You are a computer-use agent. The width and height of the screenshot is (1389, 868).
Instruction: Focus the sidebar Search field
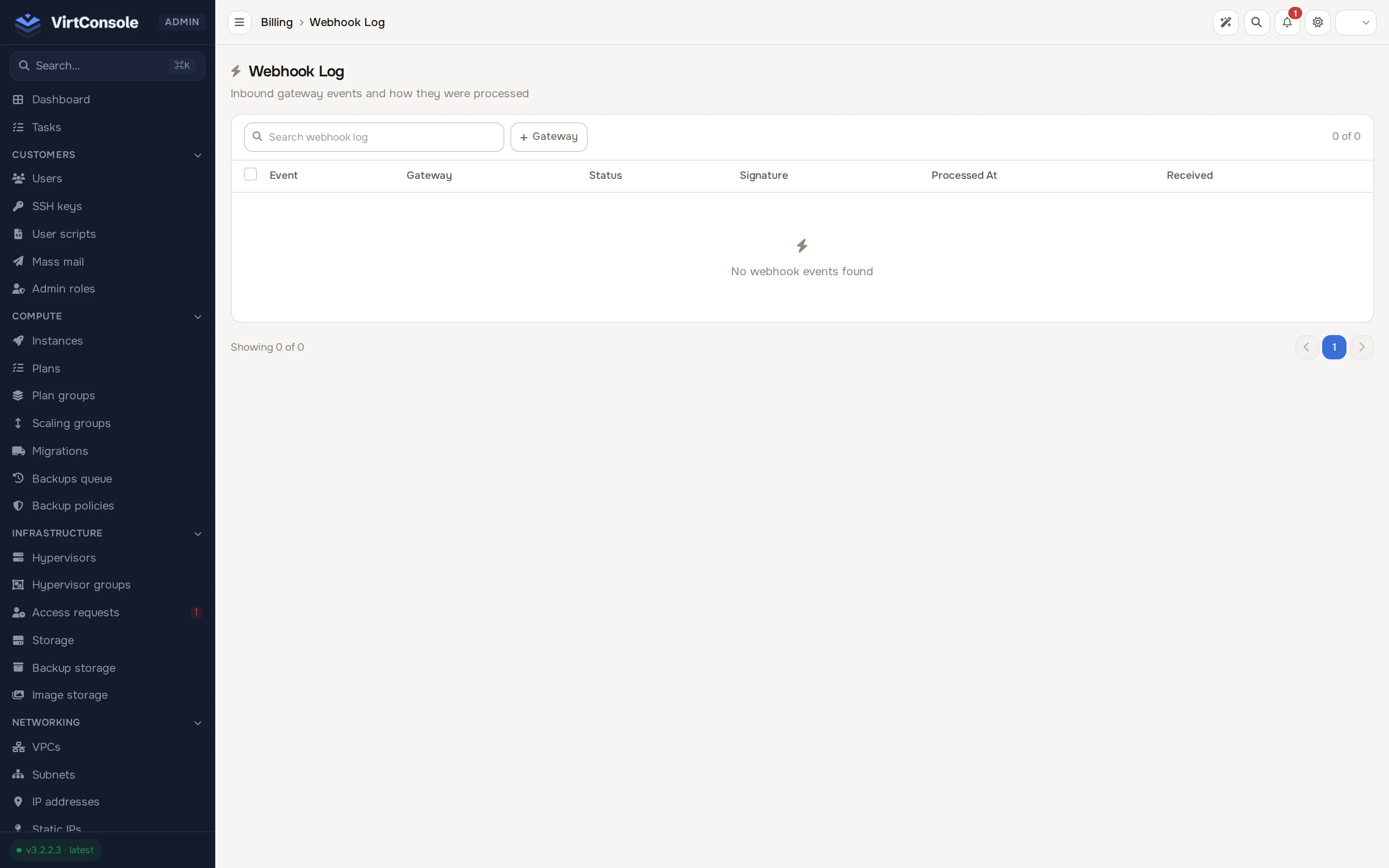pyautogui.click(x=107, y=66)
